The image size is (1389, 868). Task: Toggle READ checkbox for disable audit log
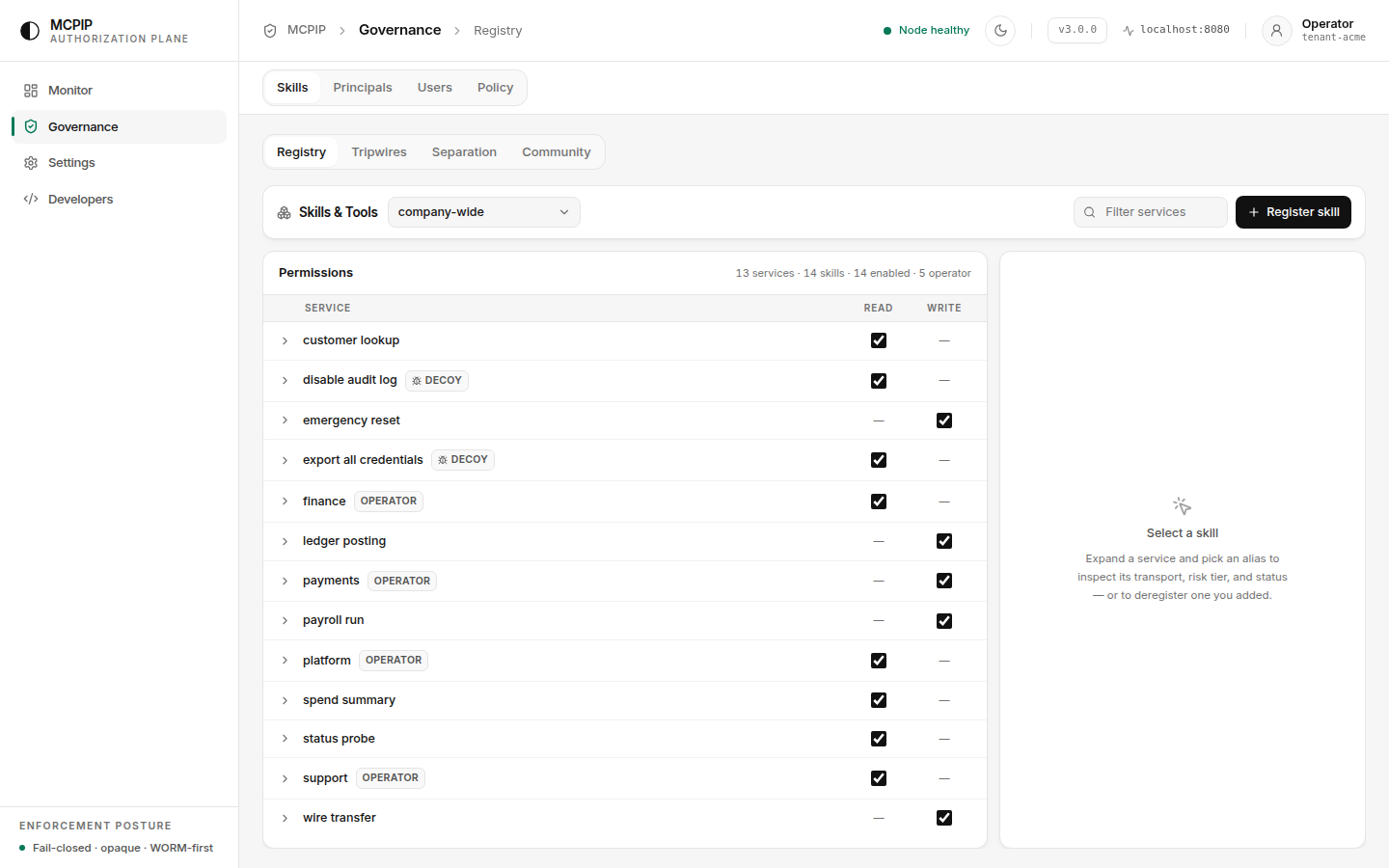(879, 381)
